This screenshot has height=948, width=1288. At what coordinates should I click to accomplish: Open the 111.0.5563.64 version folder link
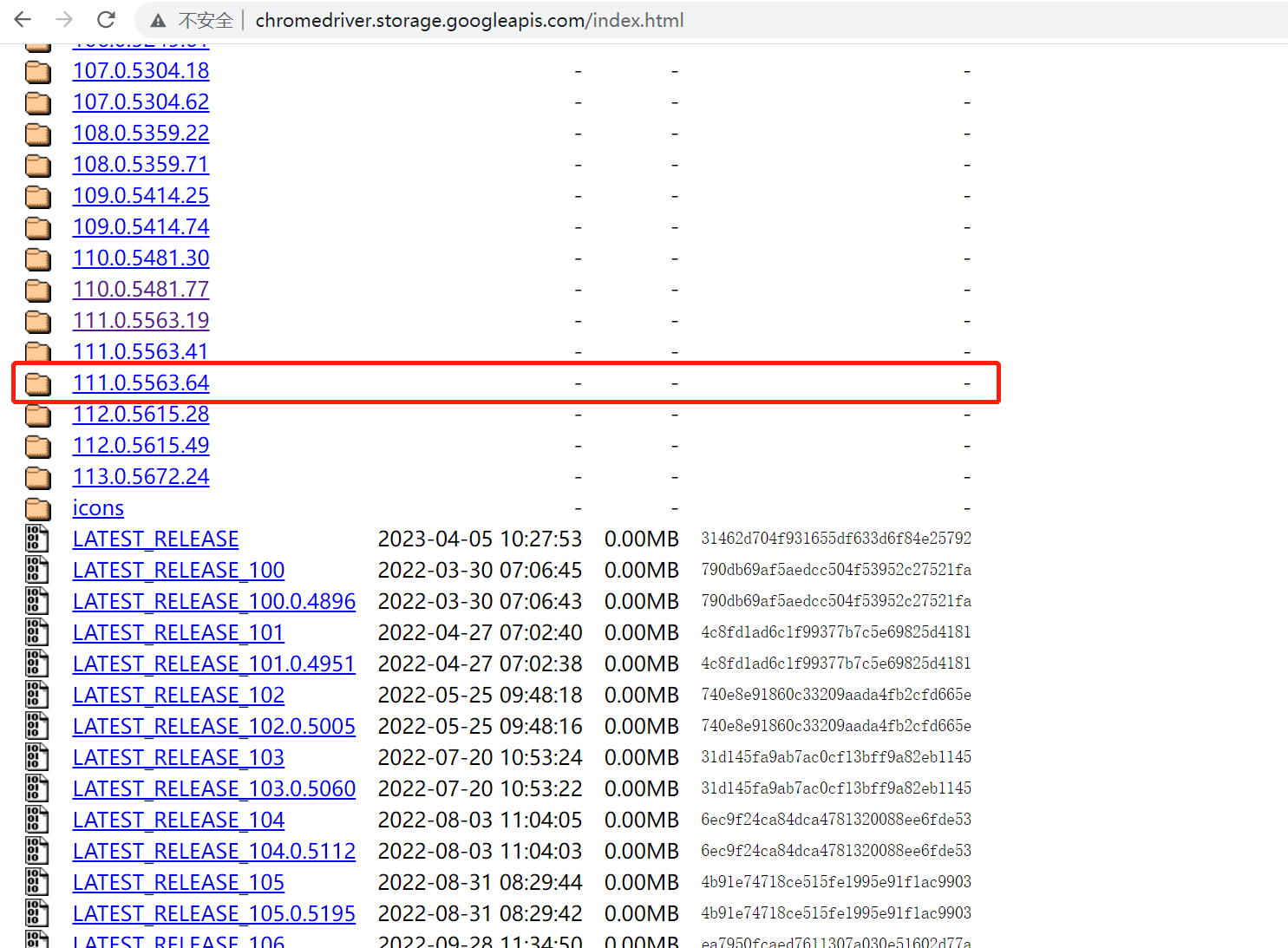pyautogui.click(x=141, y=382)
